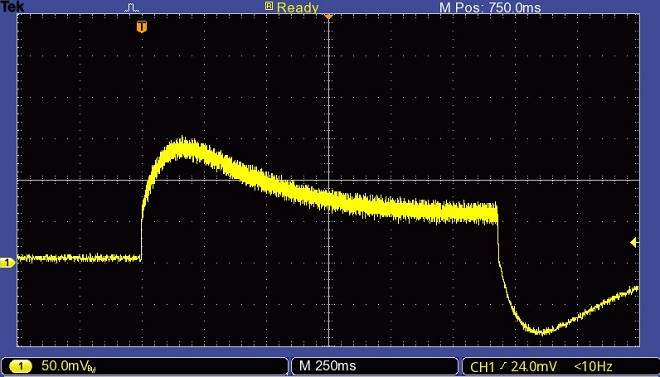Select the yellow channel 1 badge in readout
The image size is (660, 377).
click(x=20, y=366)
